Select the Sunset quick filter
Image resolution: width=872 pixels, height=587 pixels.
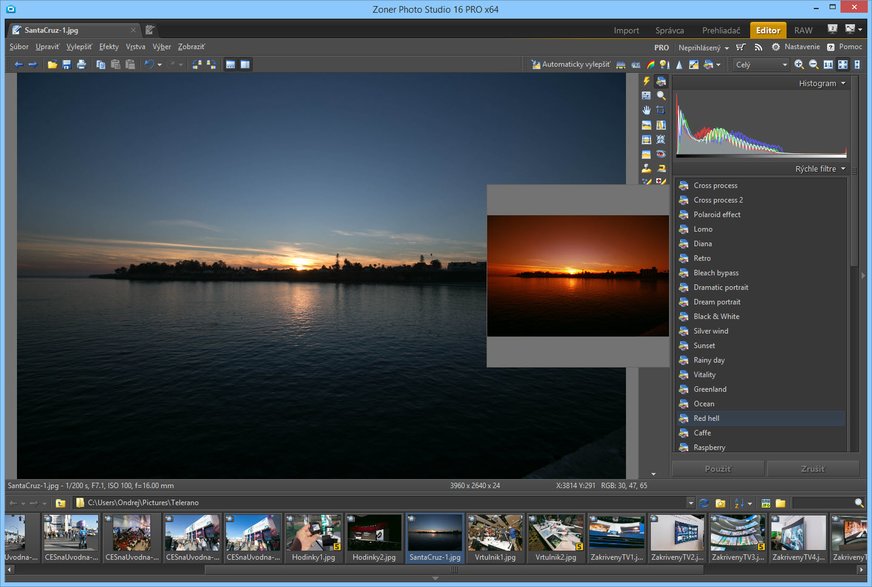point(704,346)
